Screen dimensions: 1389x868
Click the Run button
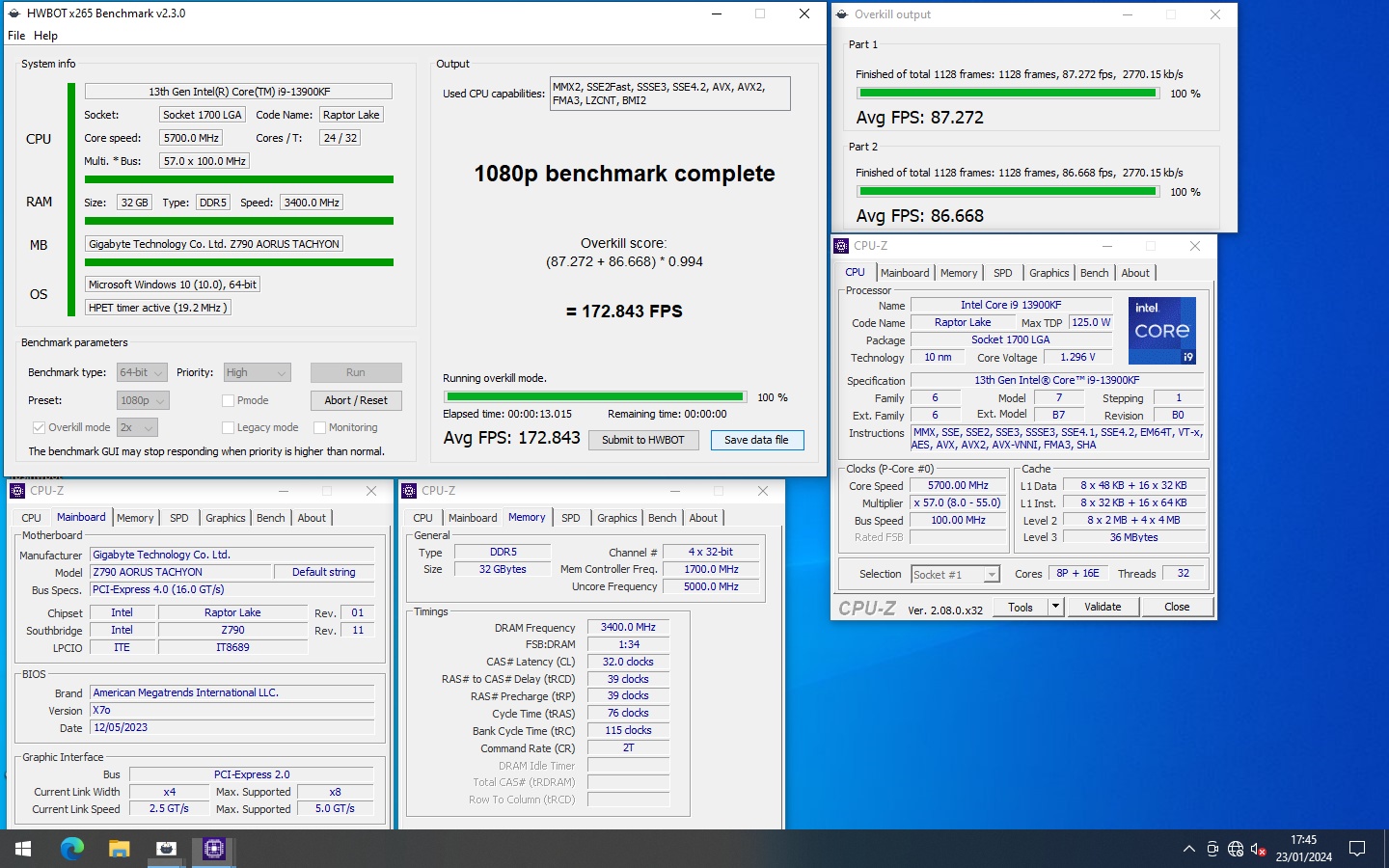point(356,372)
